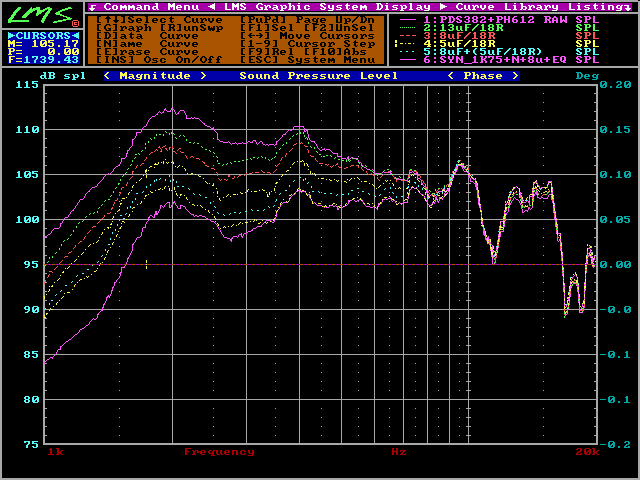Image resolution: width=640 pixels, height=480 pixels.
Task: Click the red dashed line sample for curve 3
Action: tap(408, 36)
